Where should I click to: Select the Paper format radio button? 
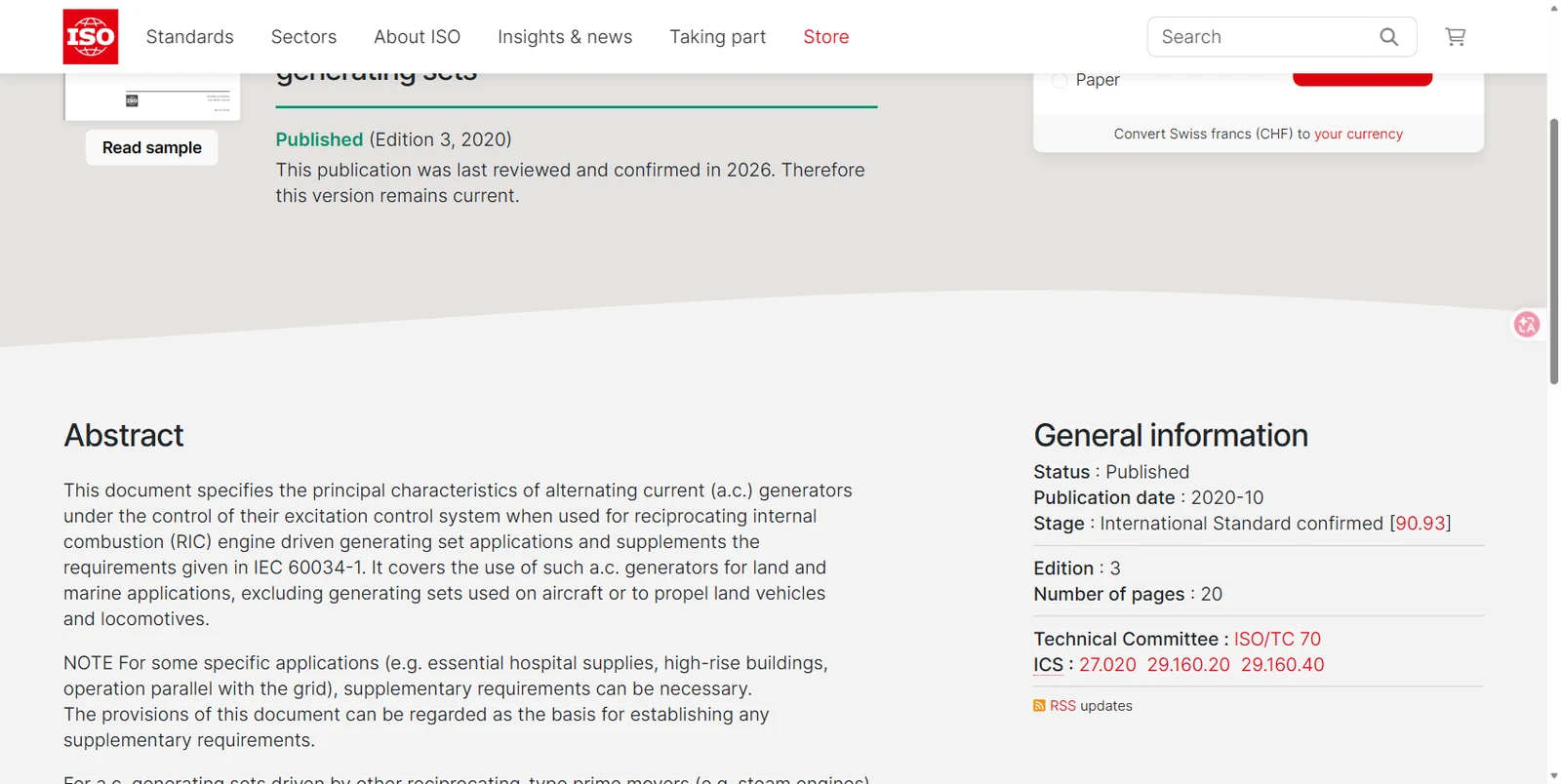[x=1060, y=81]
